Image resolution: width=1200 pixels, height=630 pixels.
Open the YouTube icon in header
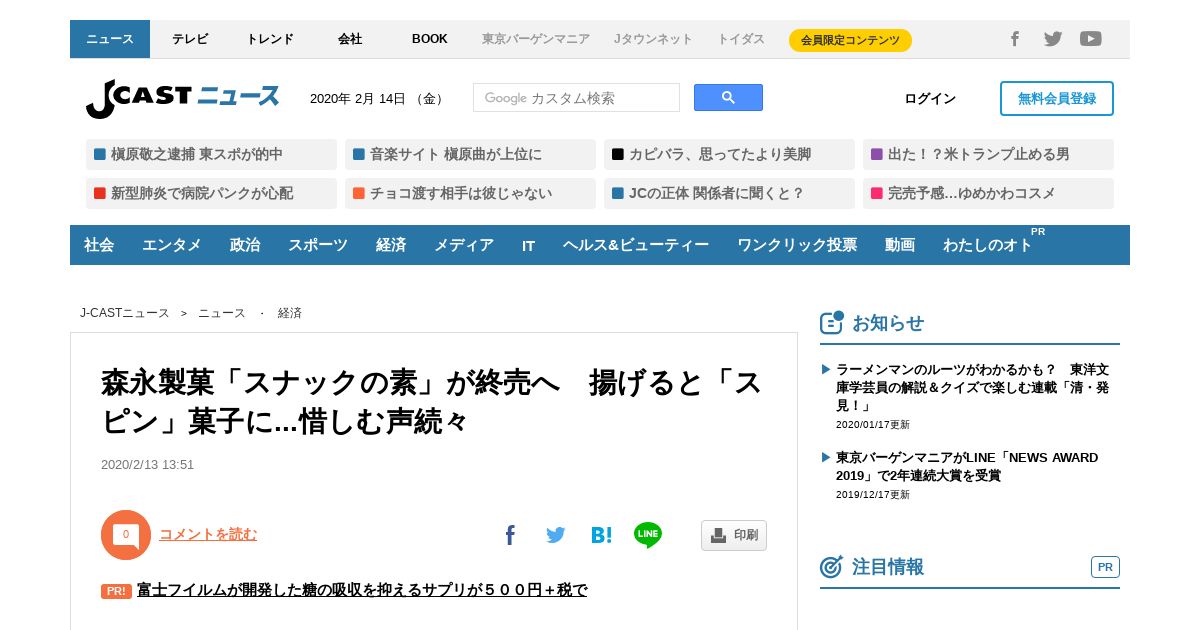coord(1091,39)
